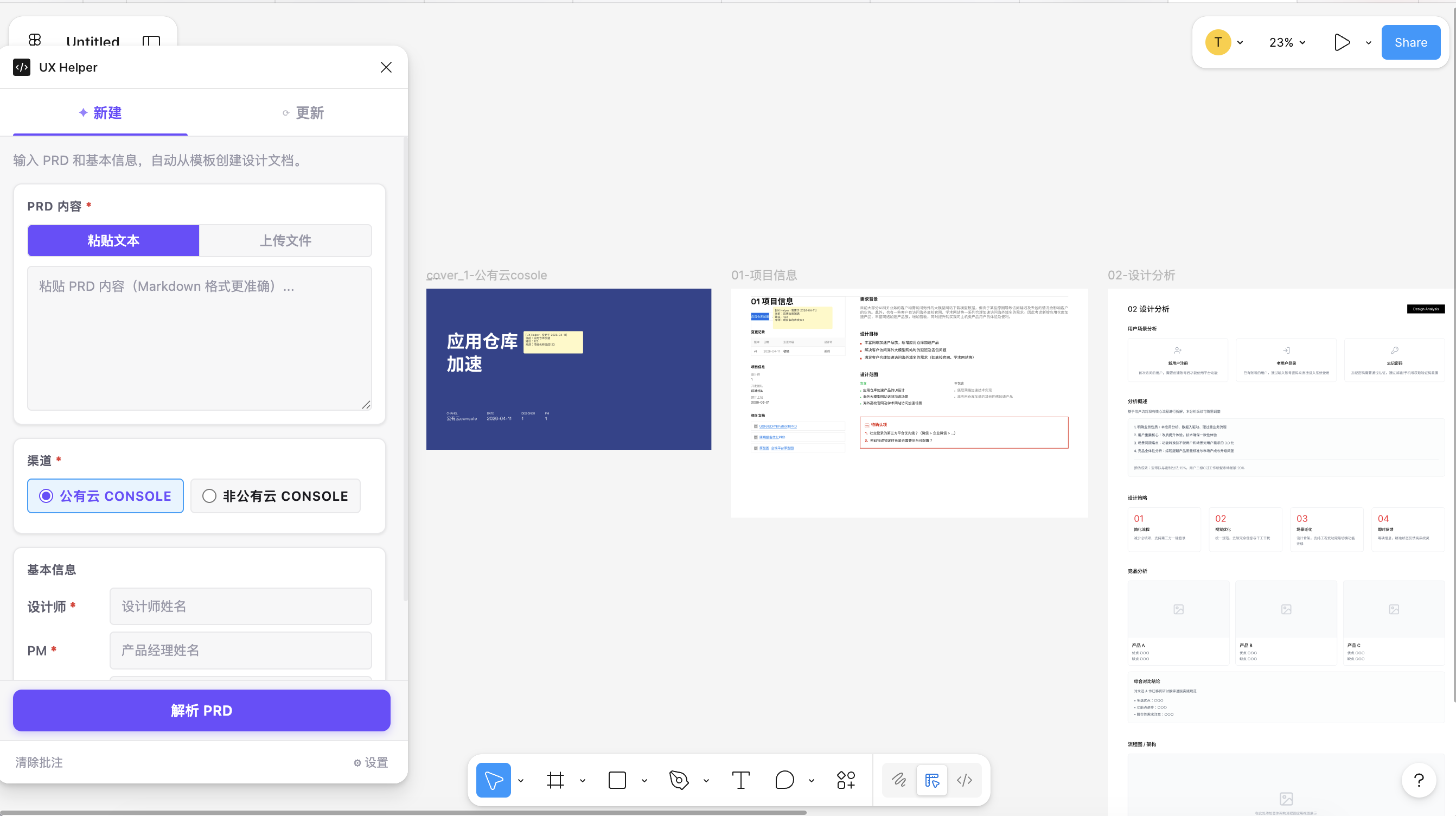Select the 公有云 CONSOLE radio option
This screenshot has width=1456, height=816.
click(106, 496)
